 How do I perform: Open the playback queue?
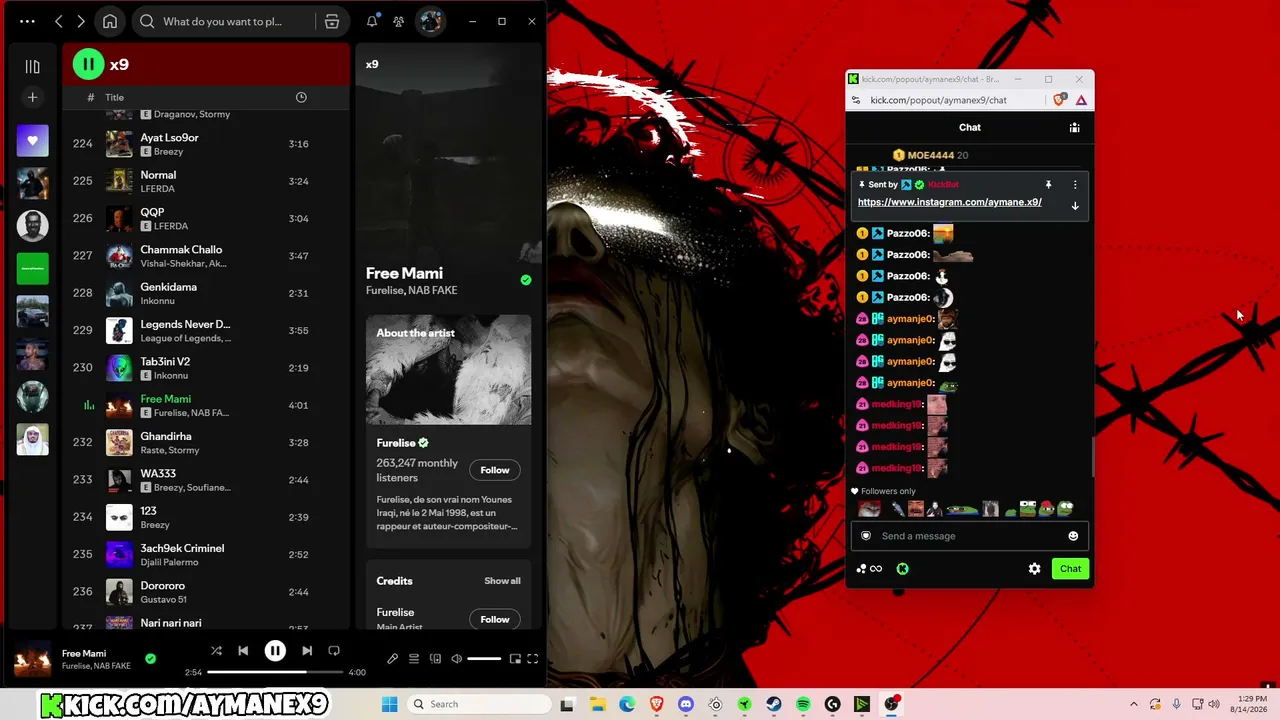click(414, 659)
